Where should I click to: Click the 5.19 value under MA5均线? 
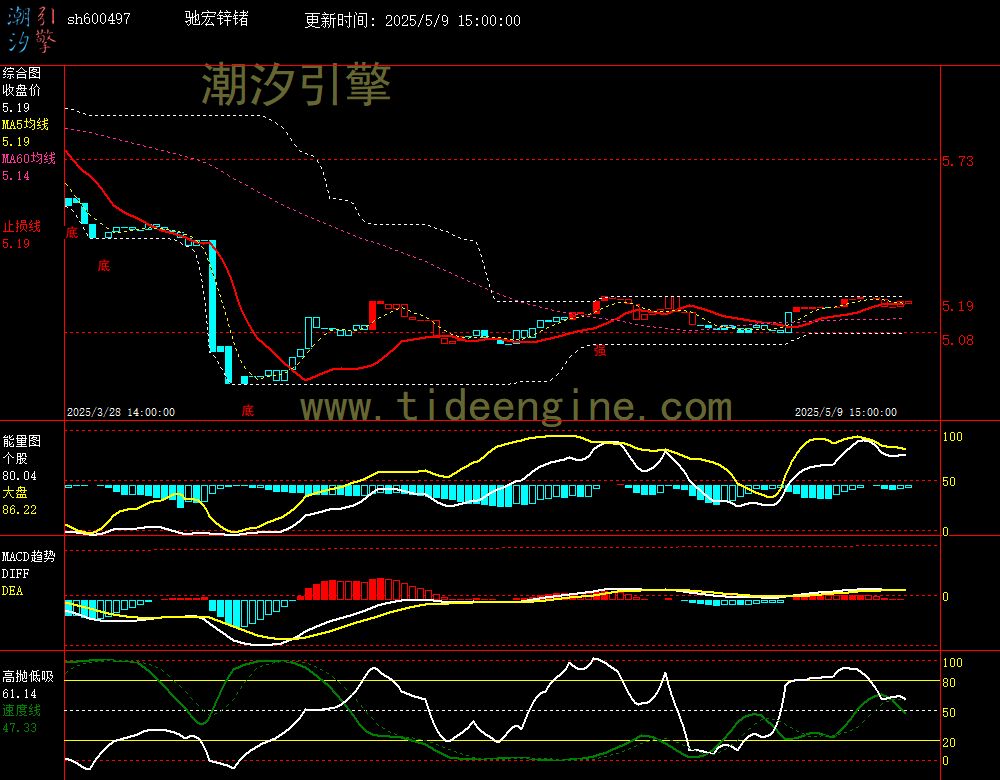point(16,142)
